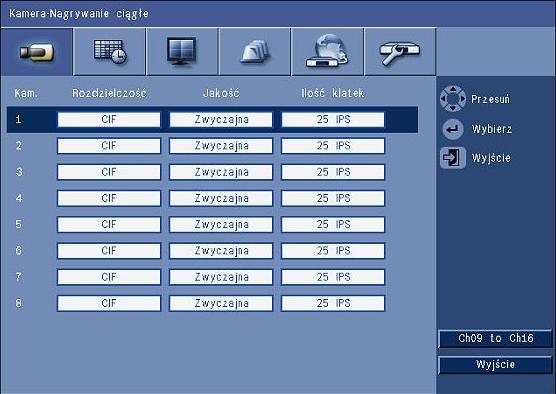Open the Event alarm-lights tab icon
Image resolution: width=556 pixels, height=394 pixels.
point(255,52)
